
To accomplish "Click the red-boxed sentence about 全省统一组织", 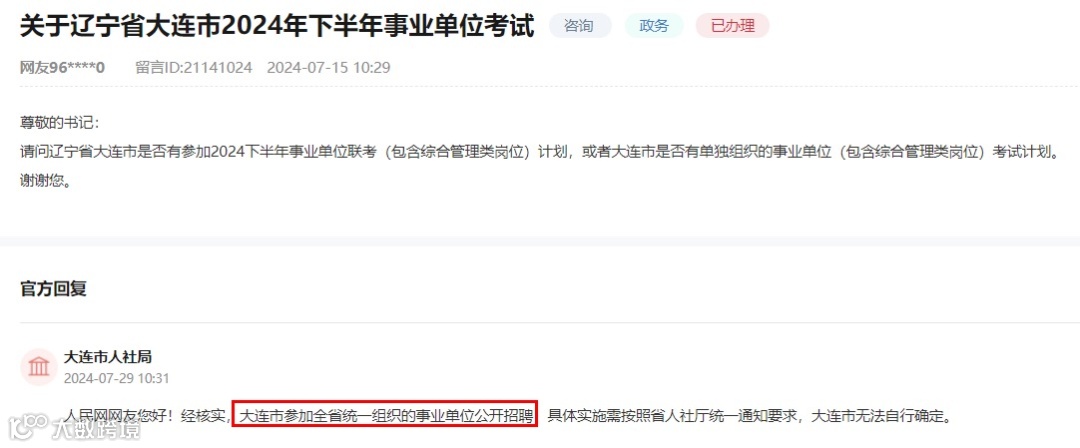I will [x=384, y=416].
